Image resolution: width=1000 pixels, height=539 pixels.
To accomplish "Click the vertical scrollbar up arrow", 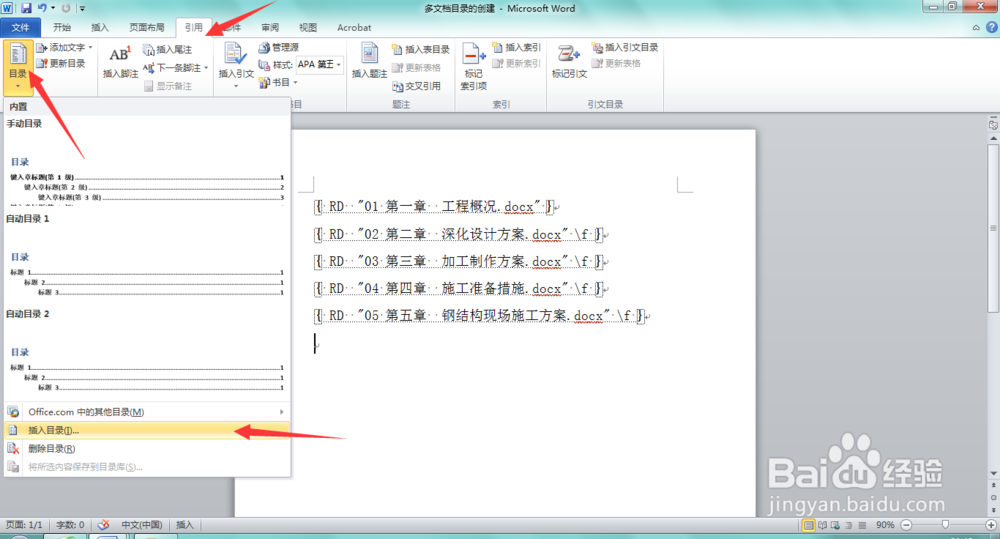I will [x=993, y=138].
